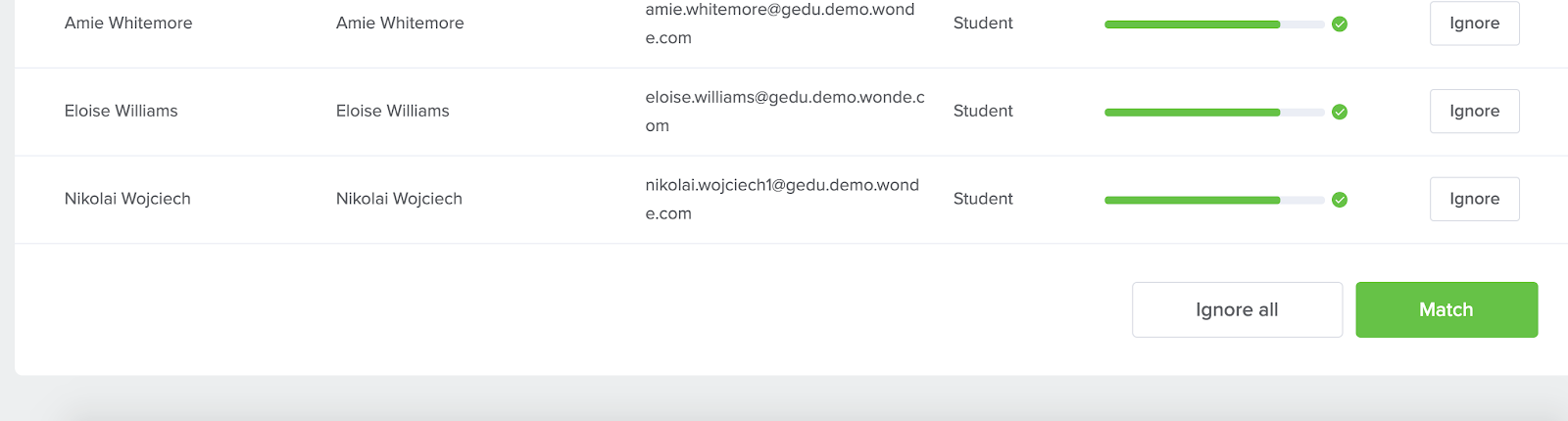Click the second Eloise Williams name
The width and height of the screenshot is (1568, 421).
tap(393, 111)
